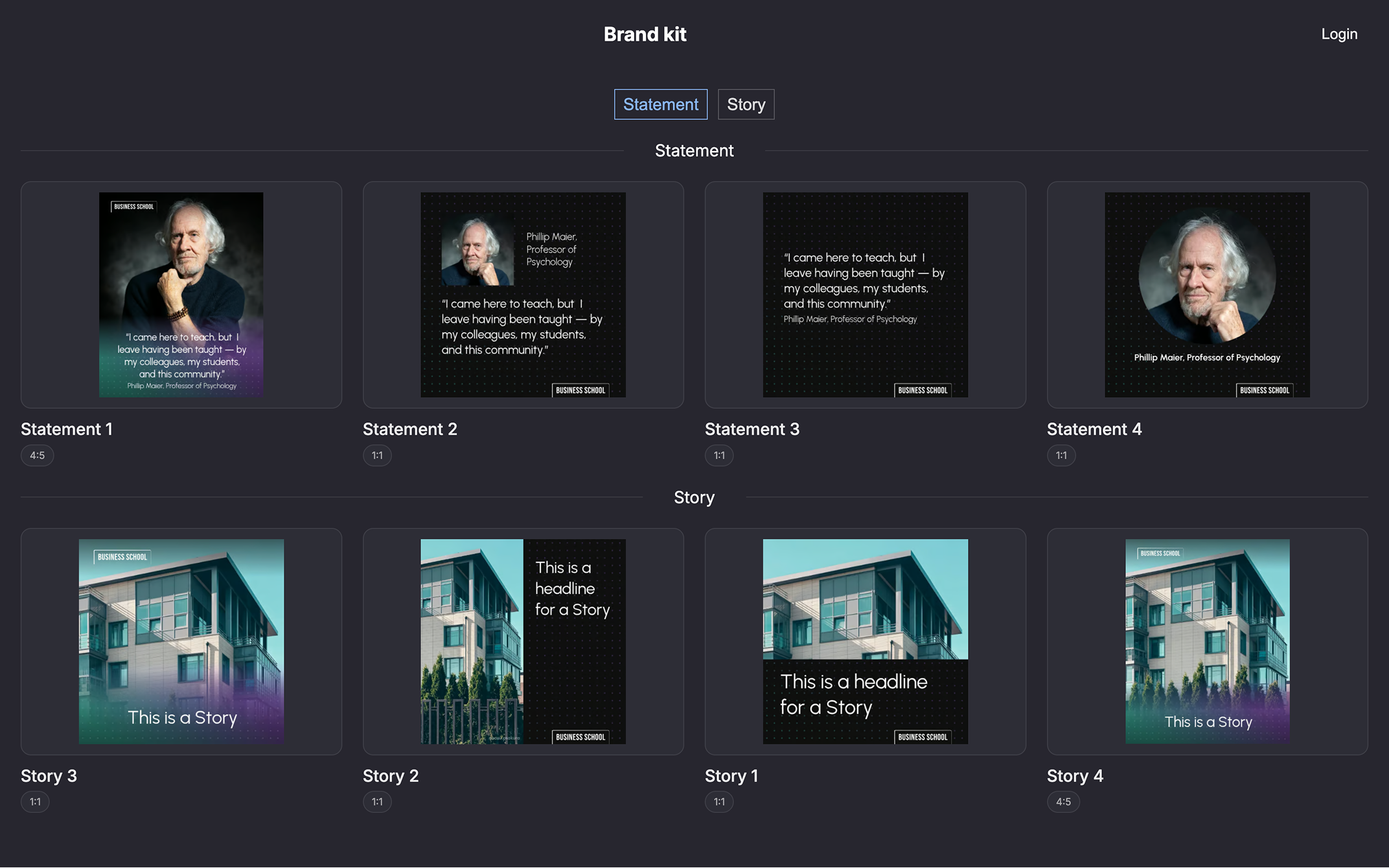Select the Statement 4 circular portrait template

tap(1207, 295)
